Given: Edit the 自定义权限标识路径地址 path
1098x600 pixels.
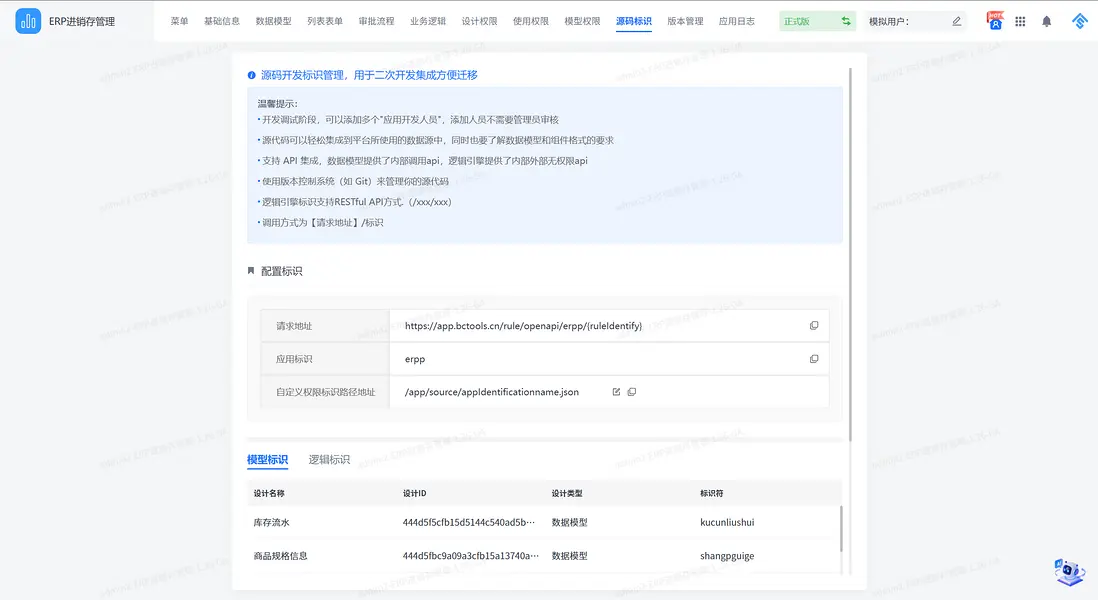Looking at the screenshot, I should [x=616, y=392].
